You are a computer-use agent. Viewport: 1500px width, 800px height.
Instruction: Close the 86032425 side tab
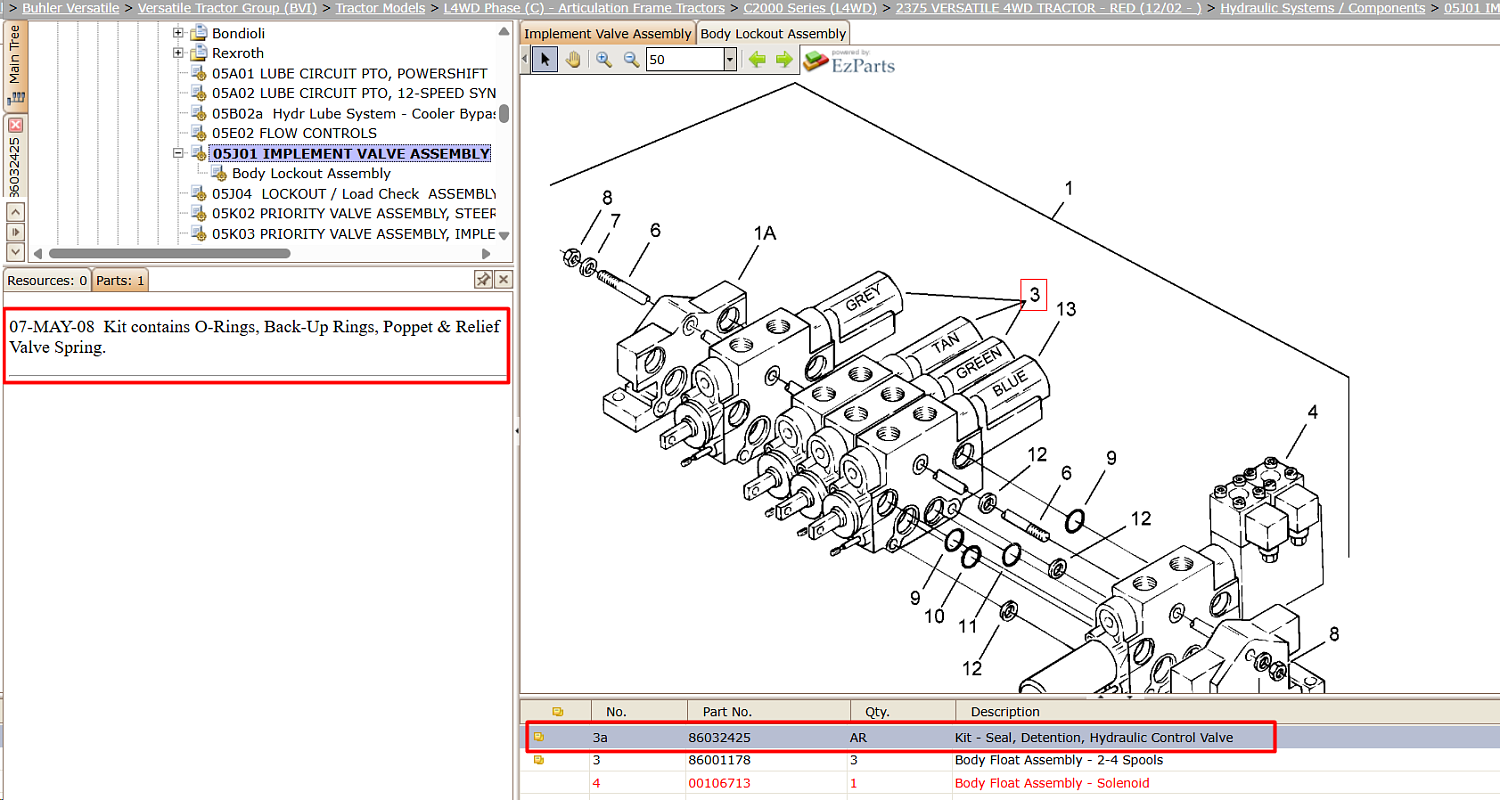15,125
